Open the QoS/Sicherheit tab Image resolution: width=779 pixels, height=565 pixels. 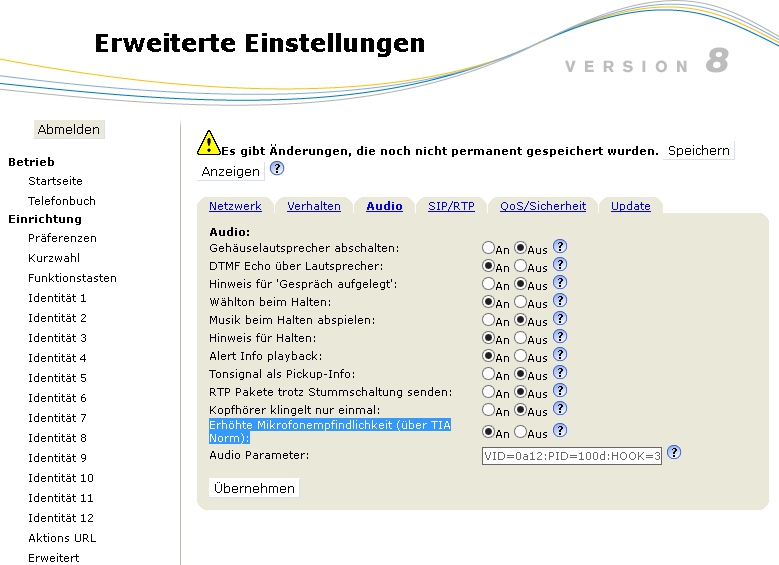pyautogui.click(x=542, y=206)
